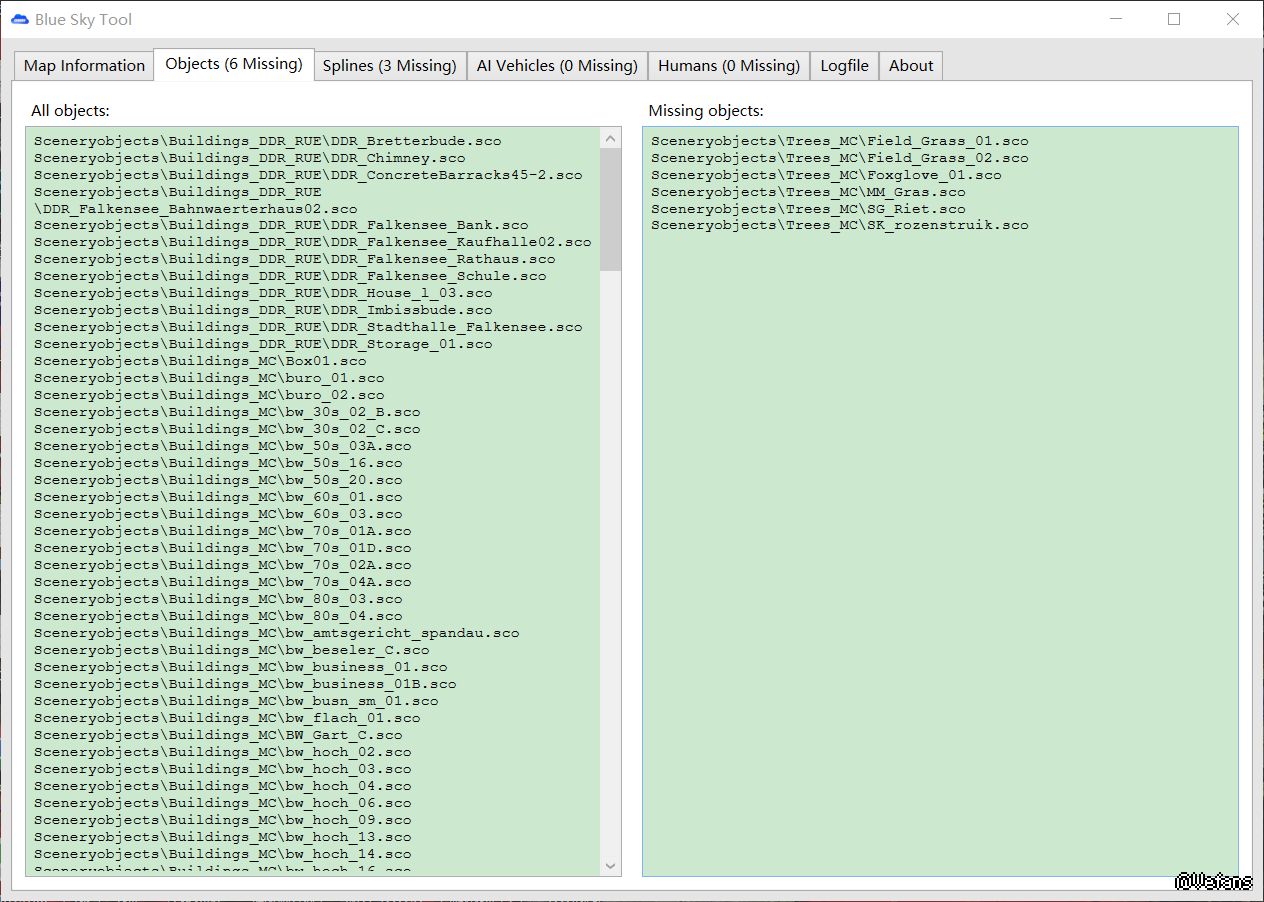Open the Logfile tab
This screenshot has height=902, width=1264.
[844, 66]
